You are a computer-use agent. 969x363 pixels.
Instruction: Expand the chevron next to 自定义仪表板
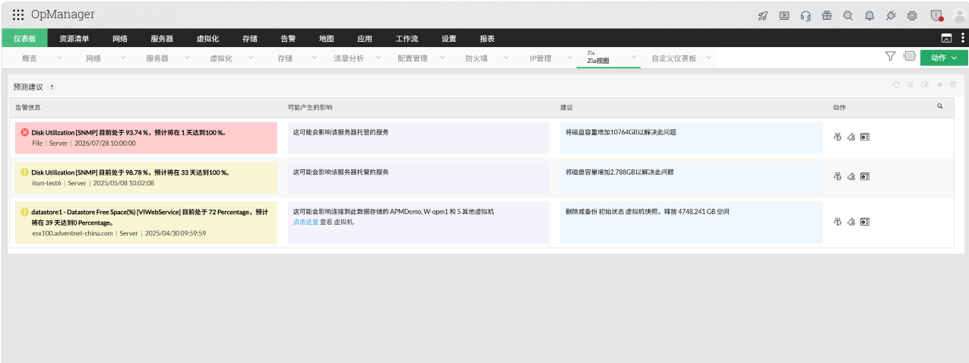pyautogui.click(x=708, y=58)
